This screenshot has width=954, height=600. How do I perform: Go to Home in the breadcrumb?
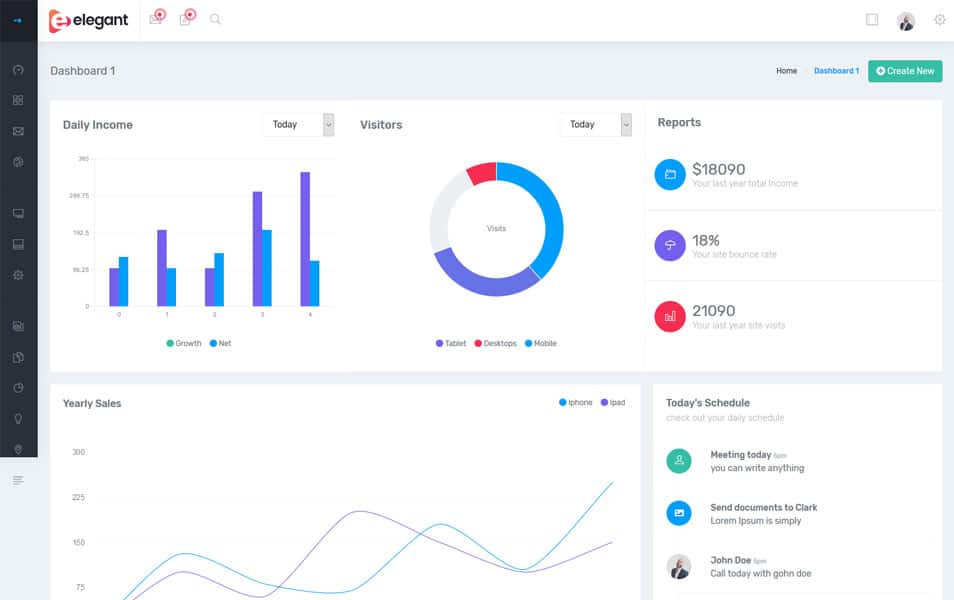click(787, 71)
